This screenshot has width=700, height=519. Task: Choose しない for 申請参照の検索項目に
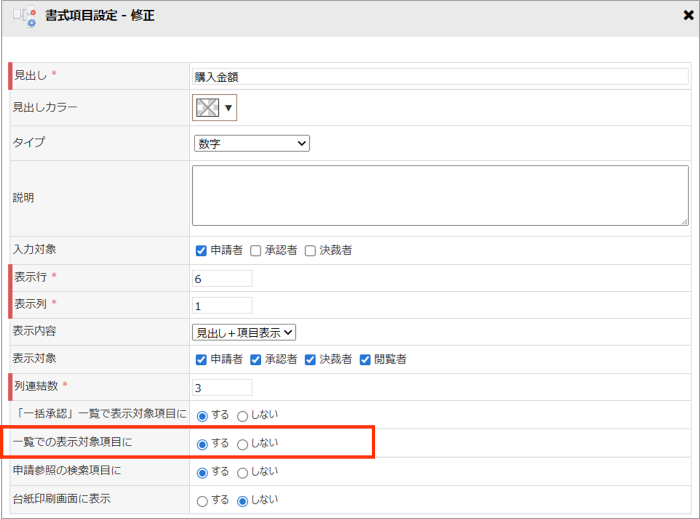point(243,472)
